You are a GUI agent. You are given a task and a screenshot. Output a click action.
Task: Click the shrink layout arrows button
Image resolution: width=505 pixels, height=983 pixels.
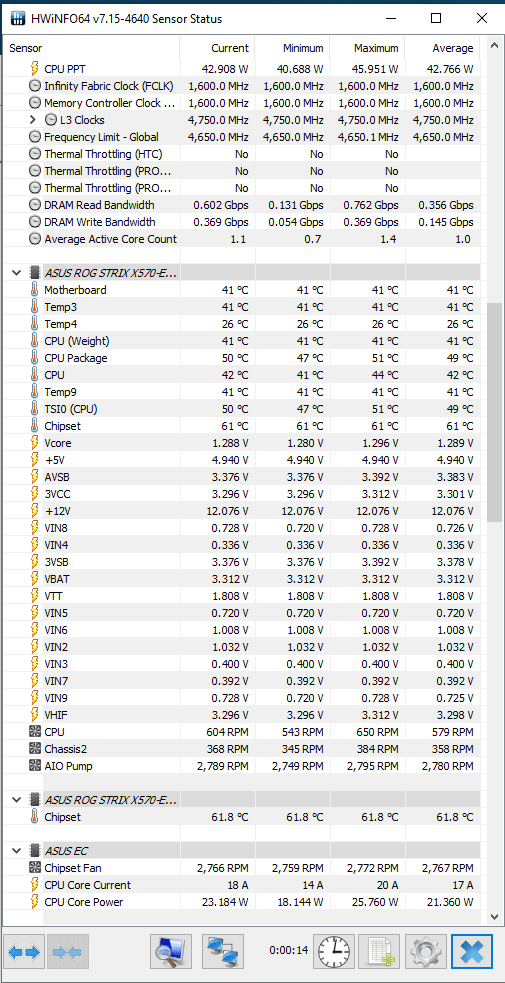tap(67, 951)
